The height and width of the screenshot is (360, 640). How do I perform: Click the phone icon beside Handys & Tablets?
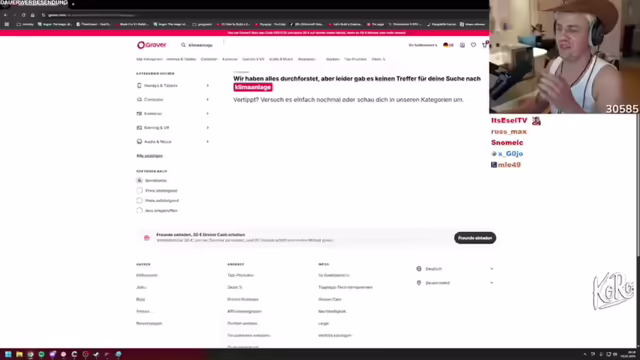pos(139,86)
